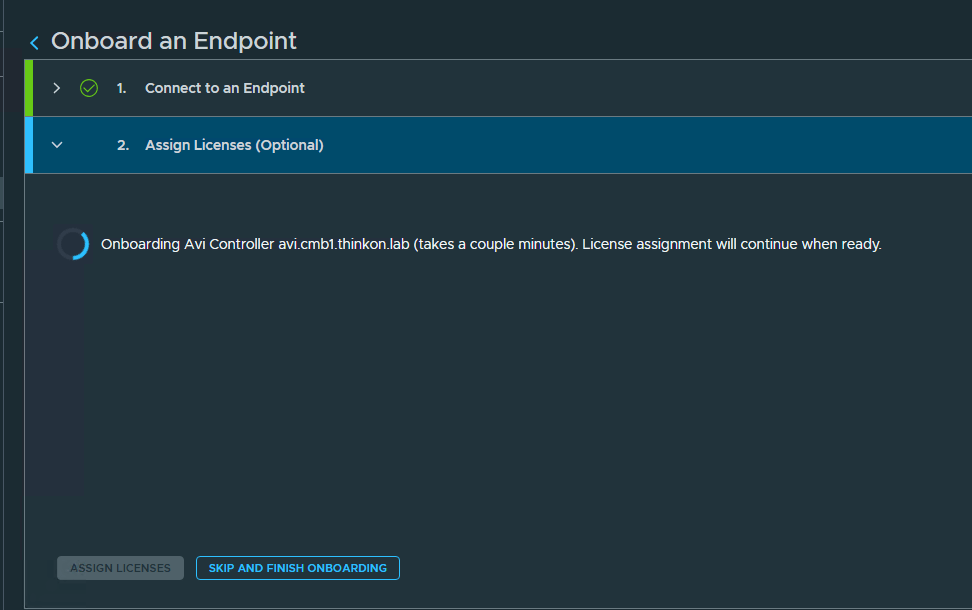Click the disabled Assign Licenses button
Screen dimensions: 972x610
click(120, 568)
